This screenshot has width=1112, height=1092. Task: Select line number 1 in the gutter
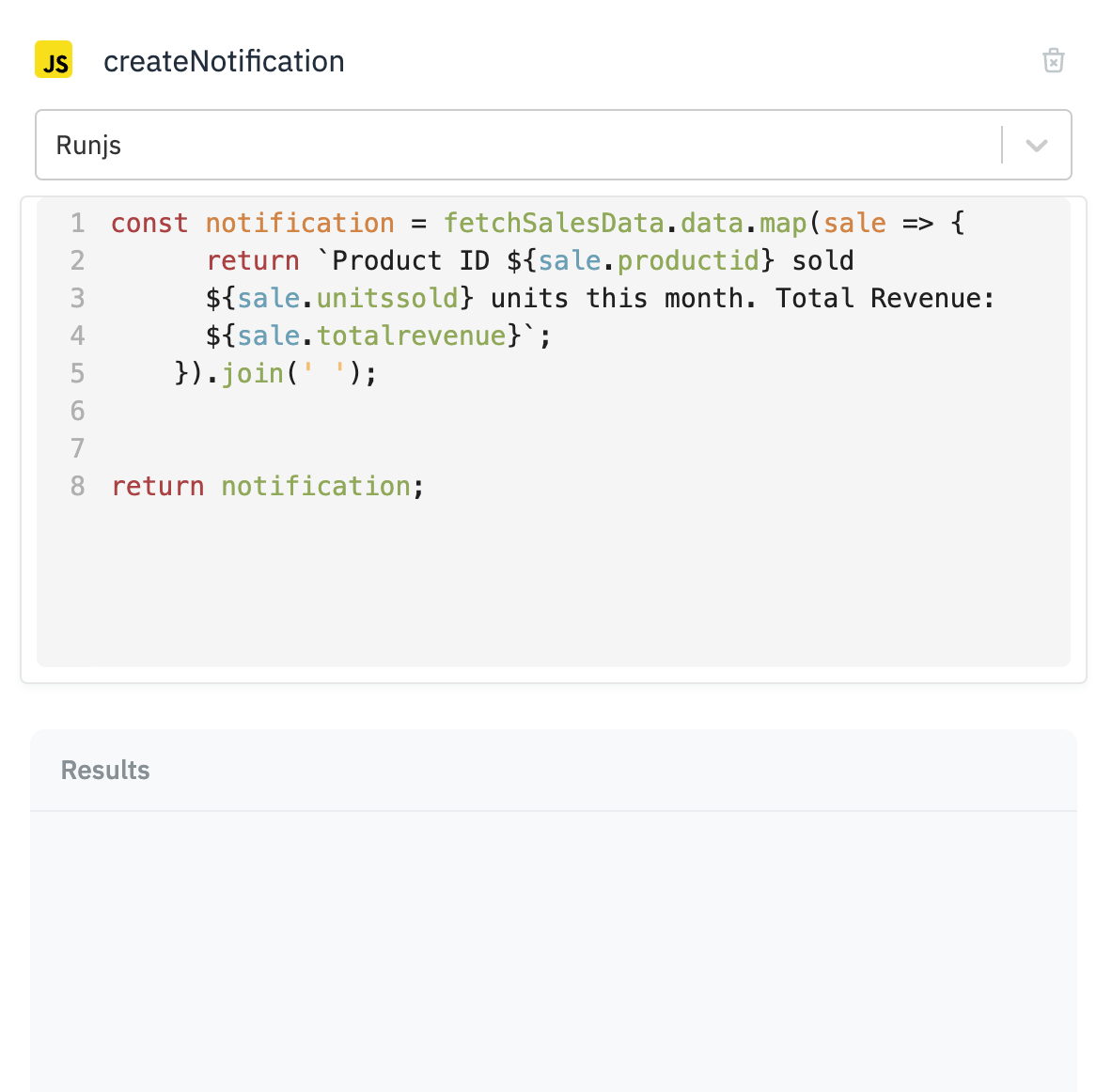click(77, 224)
